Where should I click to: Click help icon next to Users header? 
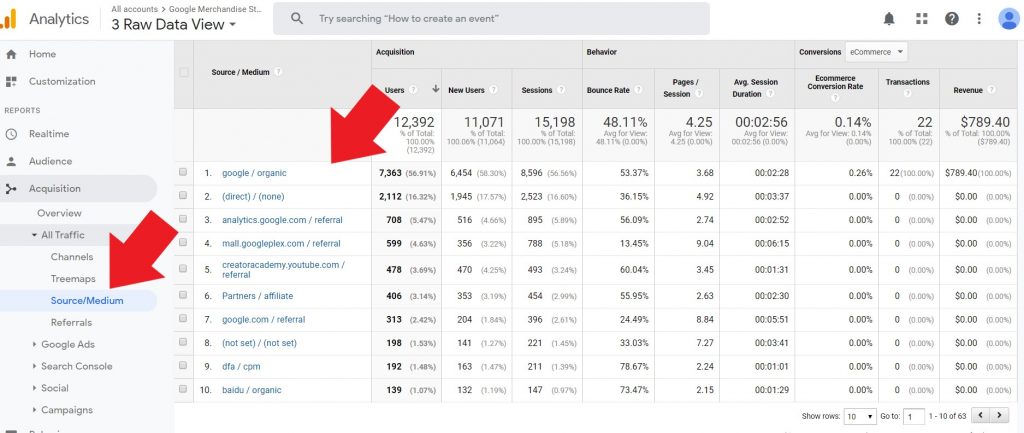[413, 90]
